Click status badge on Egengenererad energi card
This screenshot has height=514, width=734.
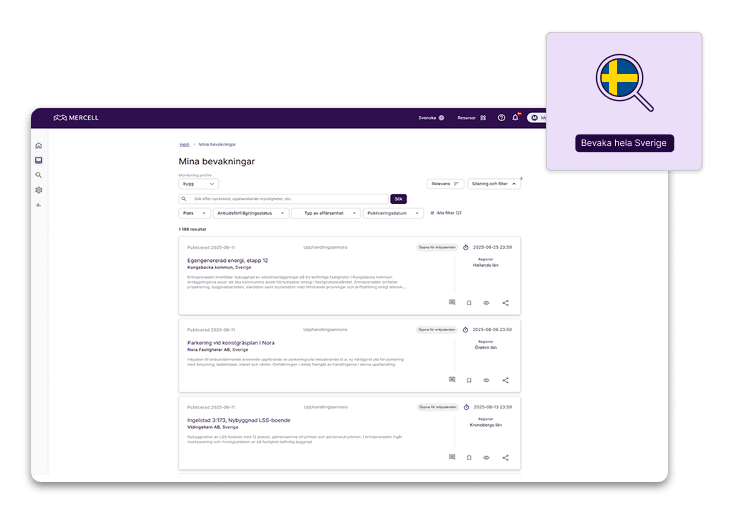click(x=437, y=247)
